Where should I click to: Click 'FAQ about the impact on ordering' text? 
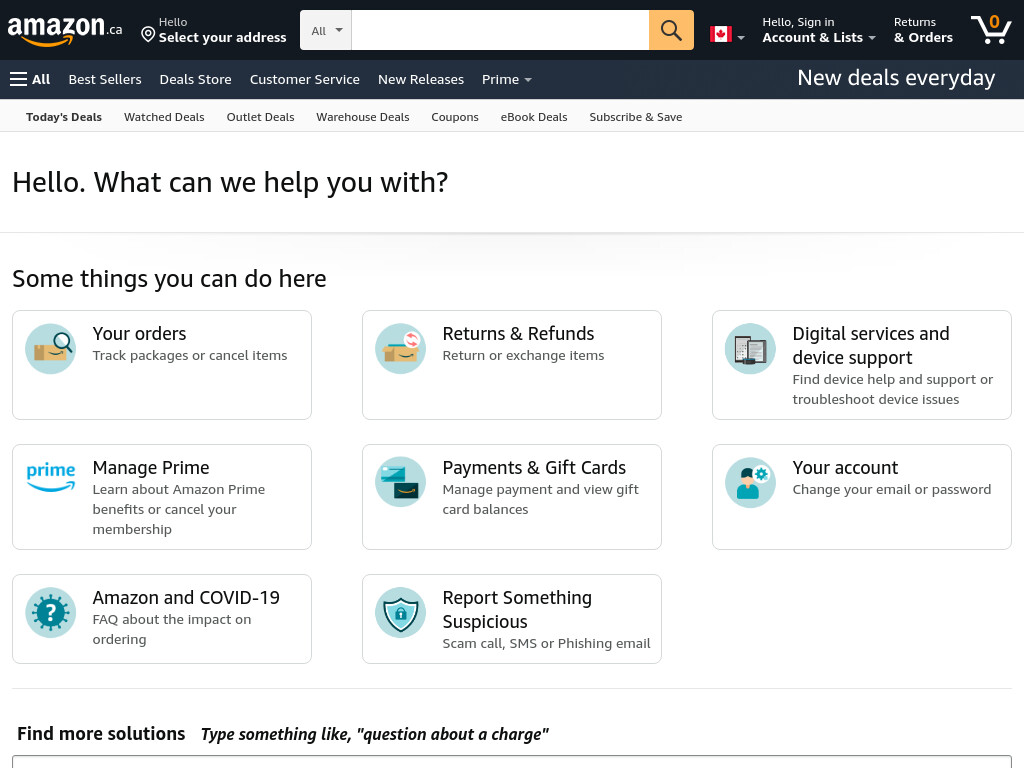pos(171,629)
